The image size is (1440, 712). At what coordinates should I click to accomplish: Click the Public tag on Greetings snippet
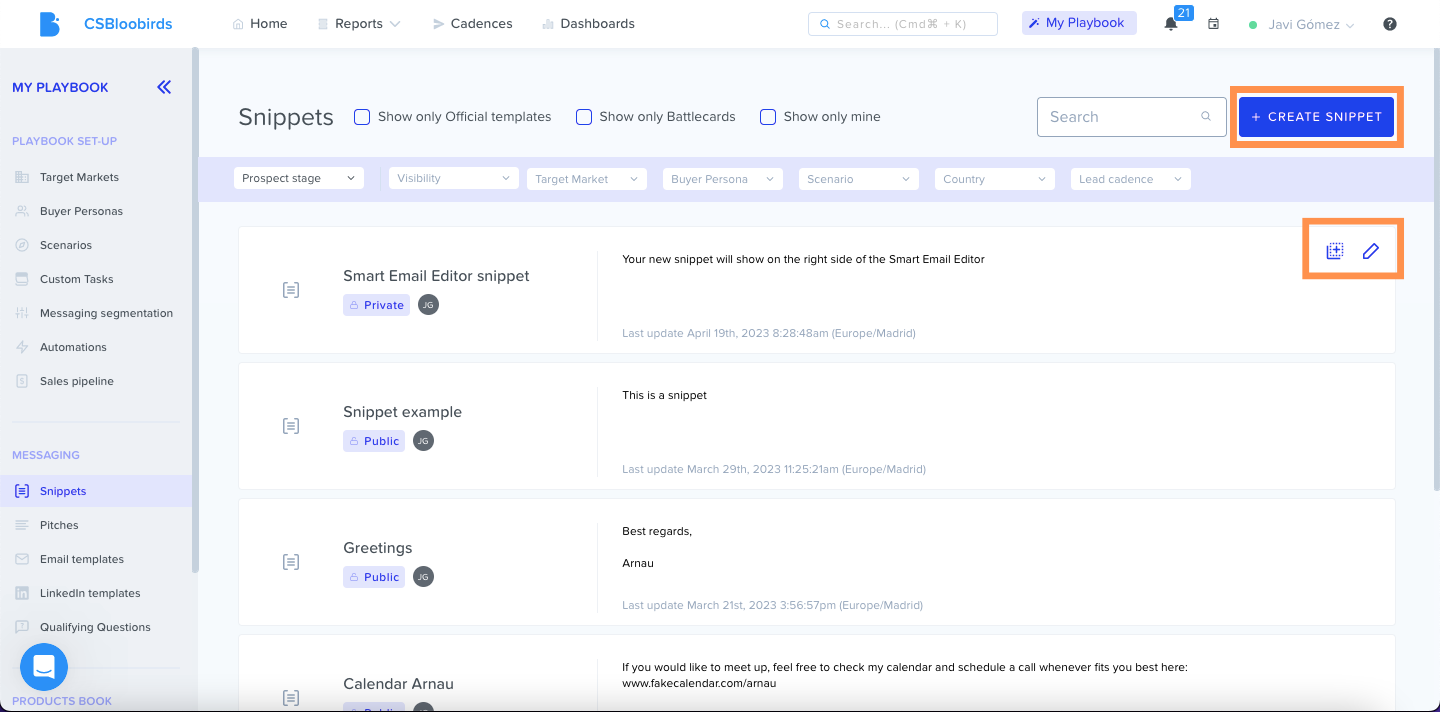(x=374, y=577)
